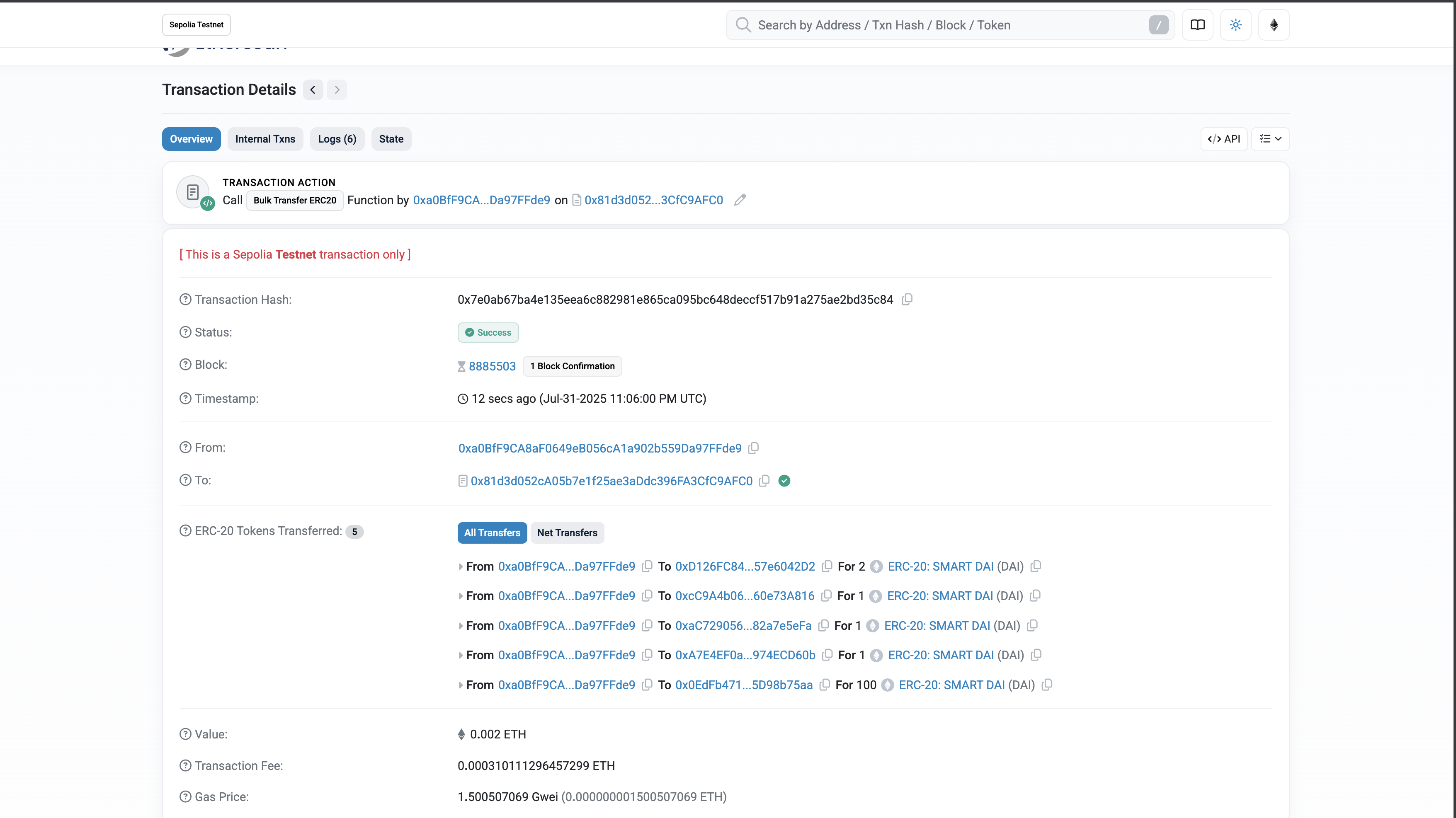Copy the Transaction Hash

click(907, 300)
